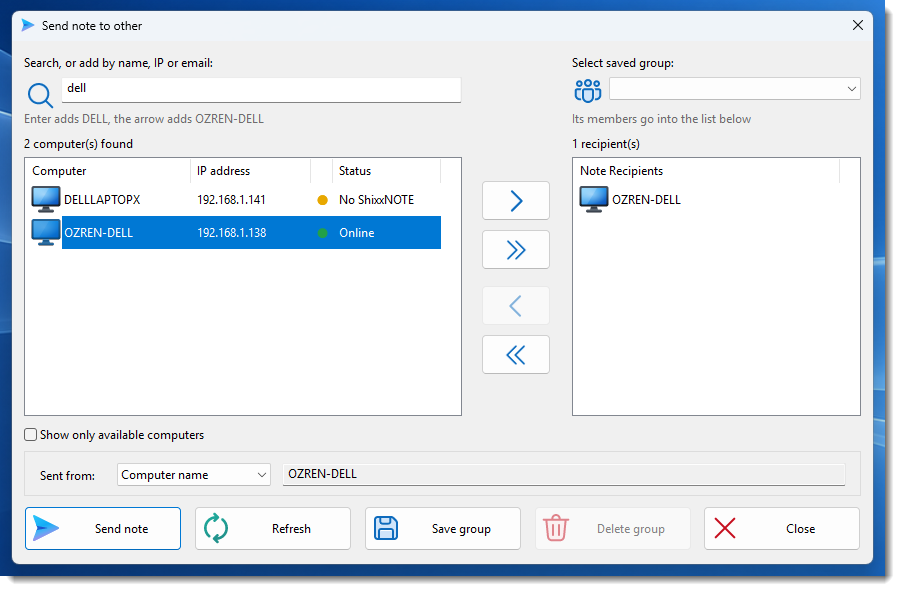This screenshot has width=900, height=591.
Task: Sort by the IP address column header
Action: coord(250,171)
